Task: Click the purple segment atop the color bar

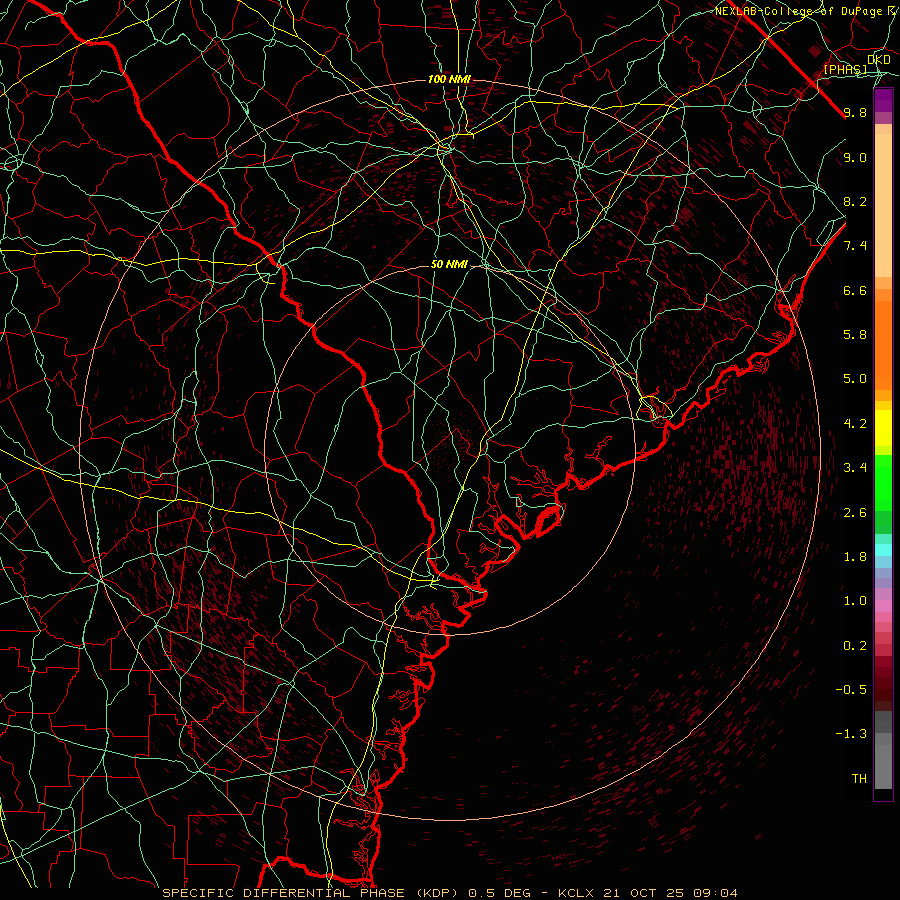Action: point(883,100)
